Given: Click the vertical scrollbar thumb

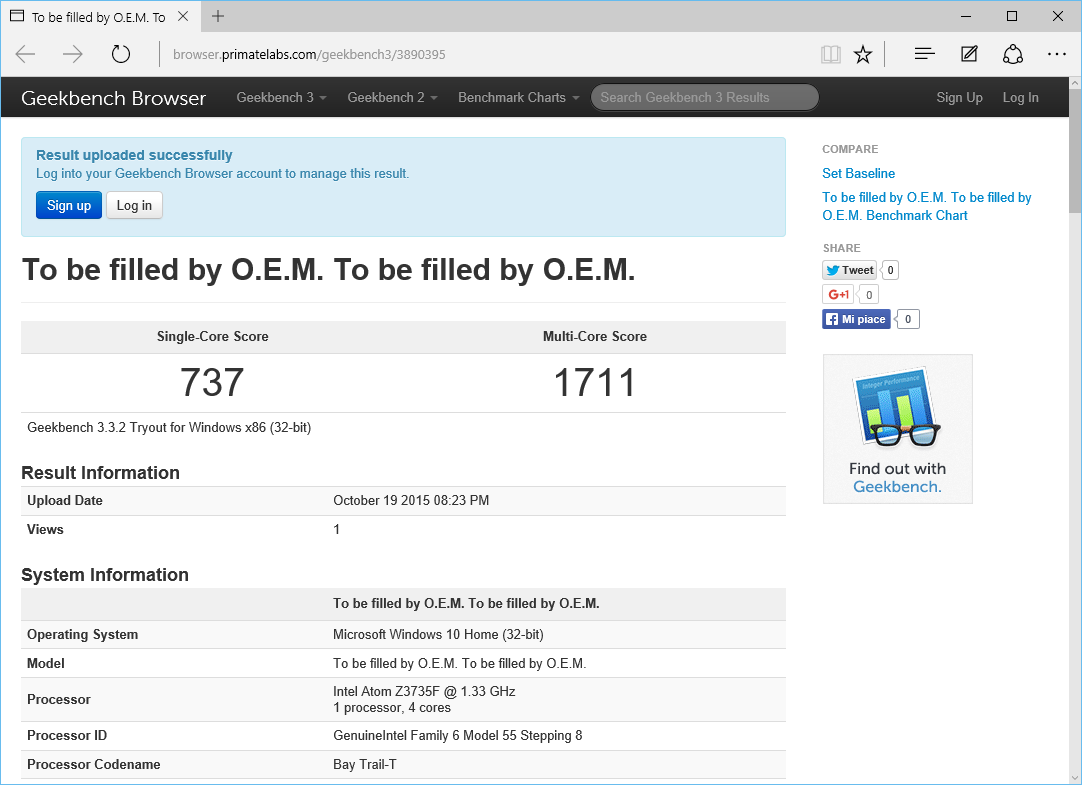Looking at the screenshot, I should (1075, 152).
